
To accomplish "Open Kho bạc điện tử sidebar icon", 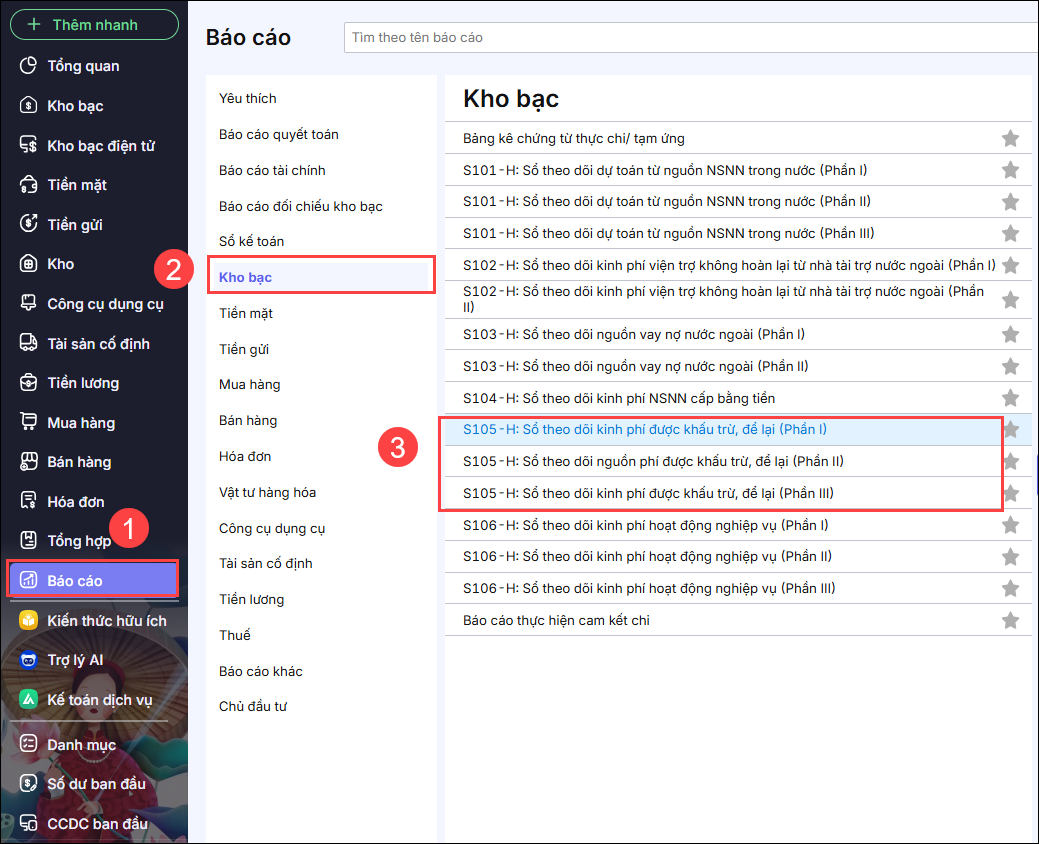I will 29,146.
